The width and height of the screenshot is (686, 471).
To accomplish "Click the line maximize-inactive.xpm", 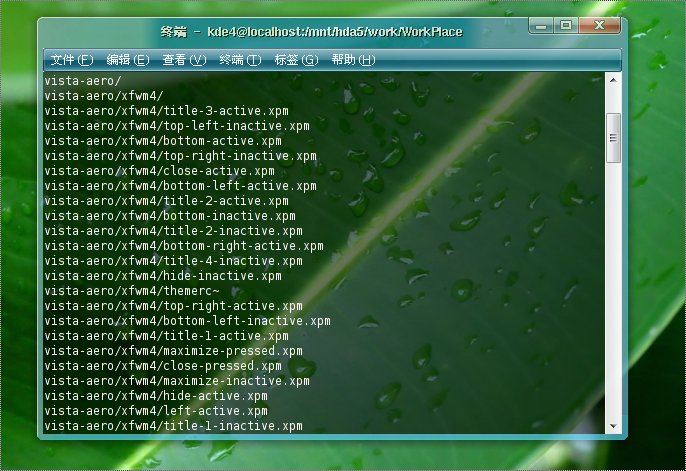I will click(177, 380).
